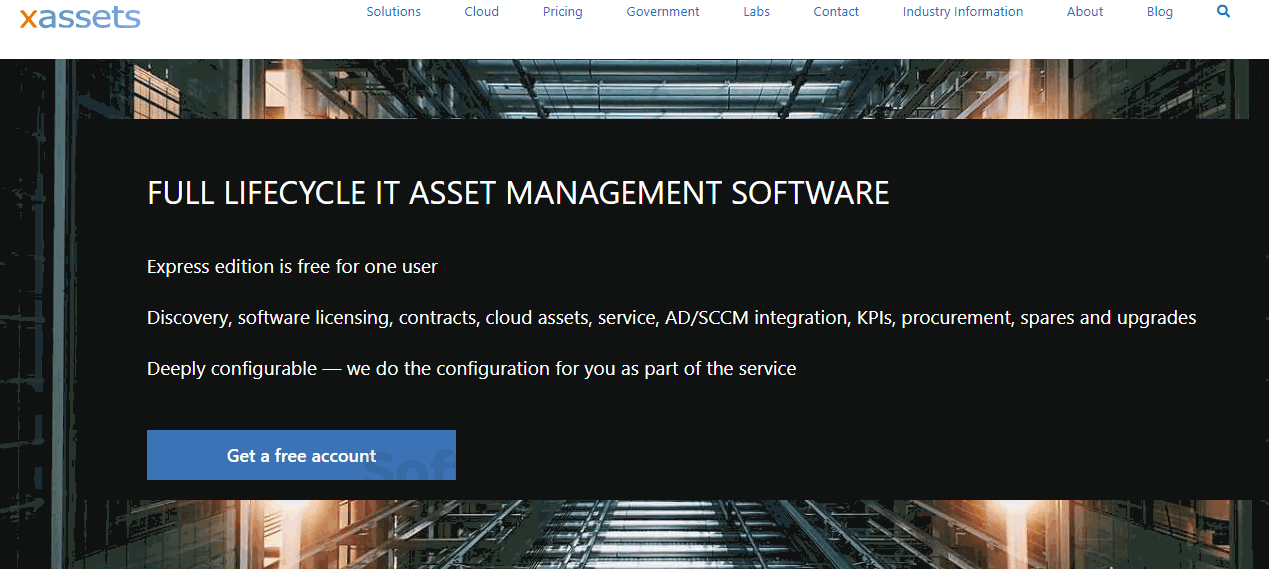Click the warehouse image strip below the dark panel
The width and height of the screenshot is (1269, 569).
(x=640, y=535)
